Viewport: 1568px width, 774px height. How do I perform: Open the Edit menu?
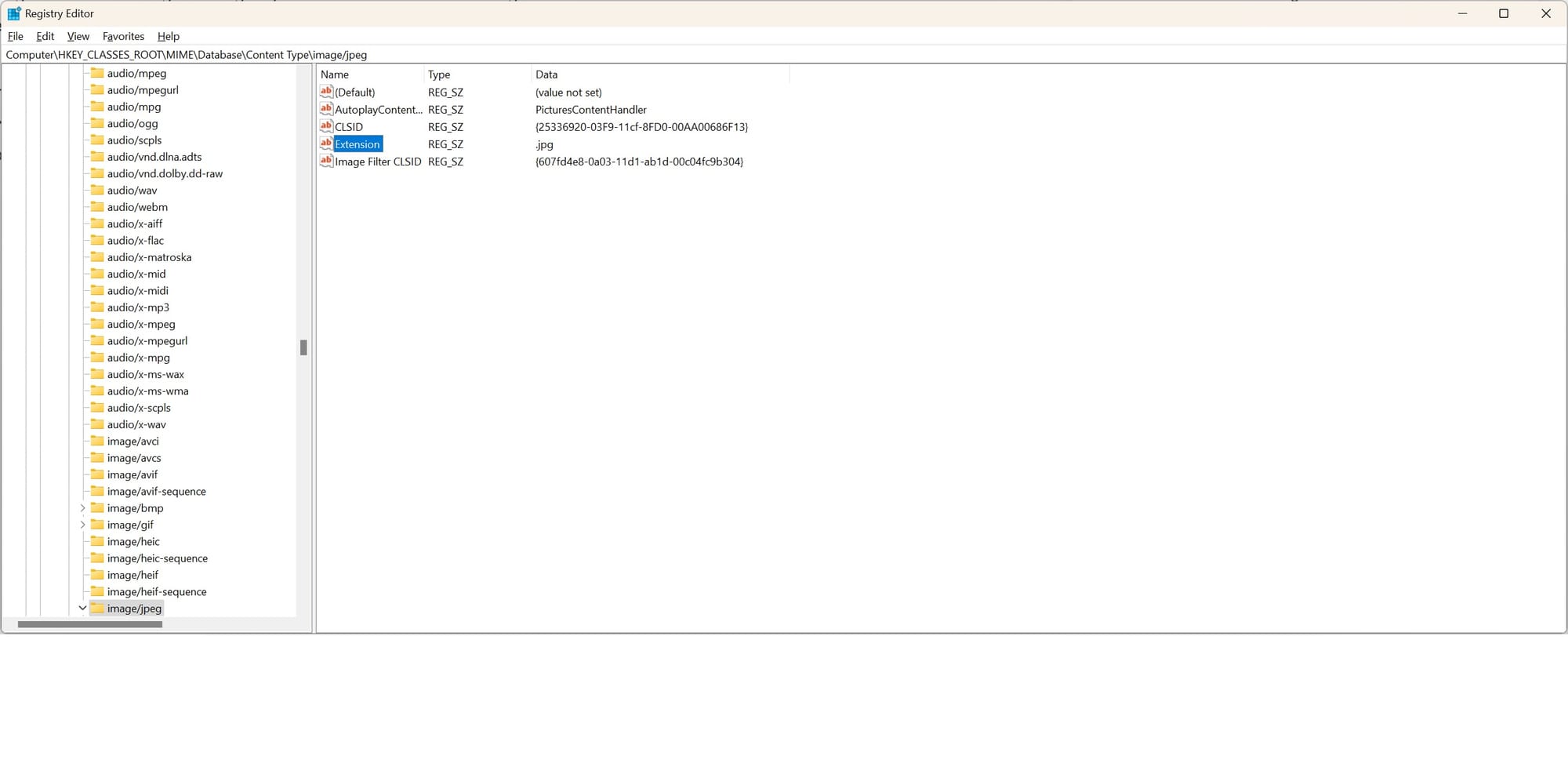pyautogui.click(x=45, y=36)
